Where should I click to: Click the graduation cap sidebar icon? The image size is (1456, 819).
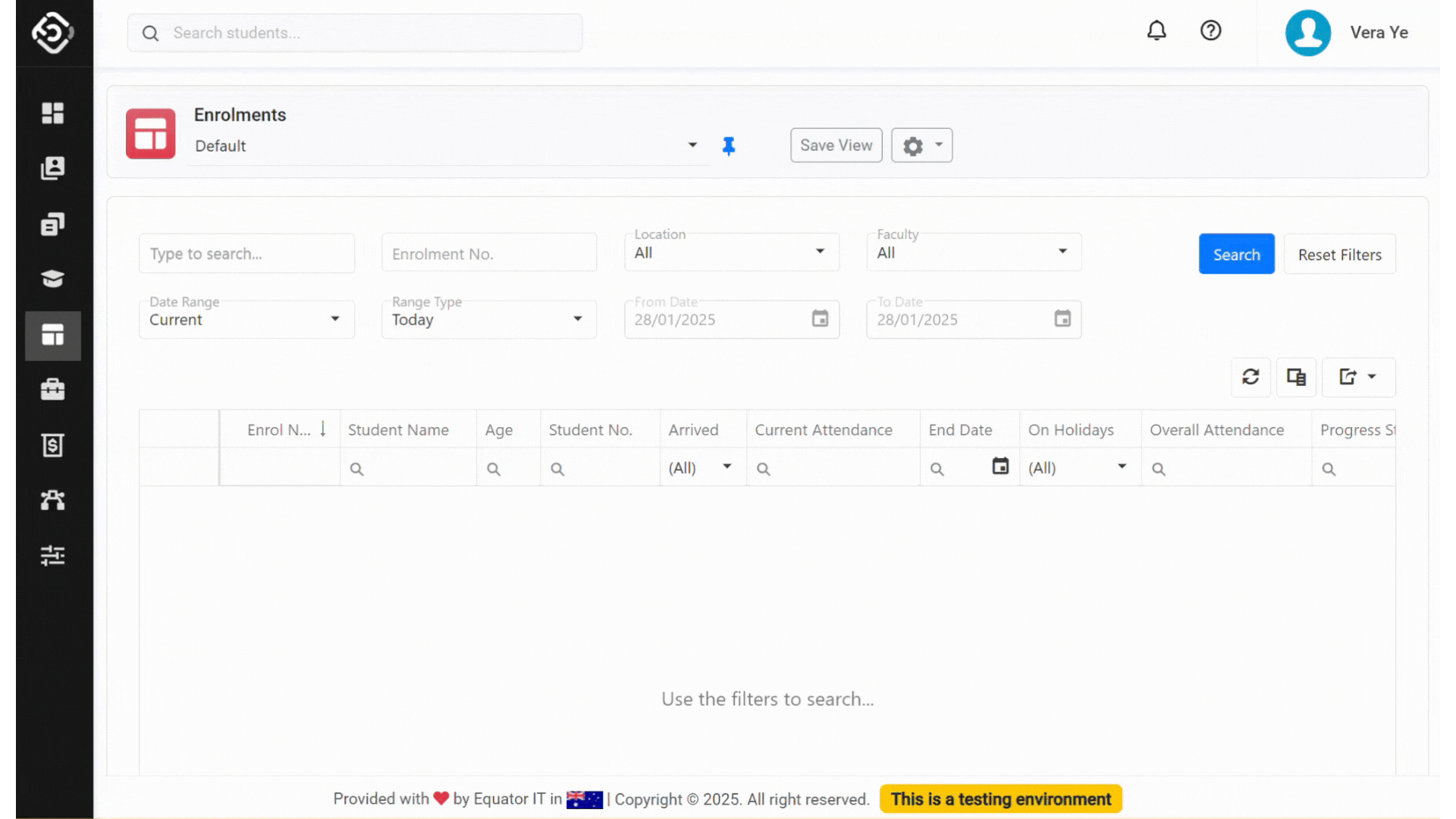[52, 278]
